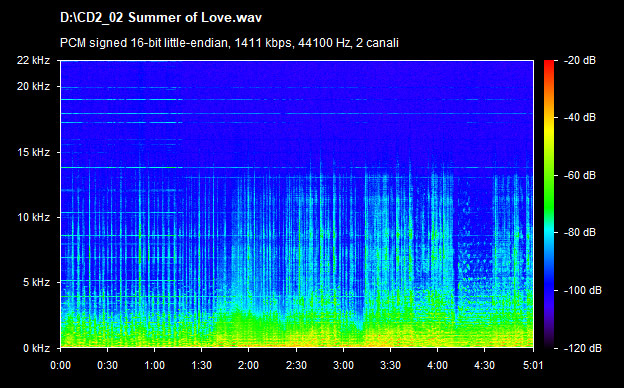Click the '5:01' end time label

point(532,365)
